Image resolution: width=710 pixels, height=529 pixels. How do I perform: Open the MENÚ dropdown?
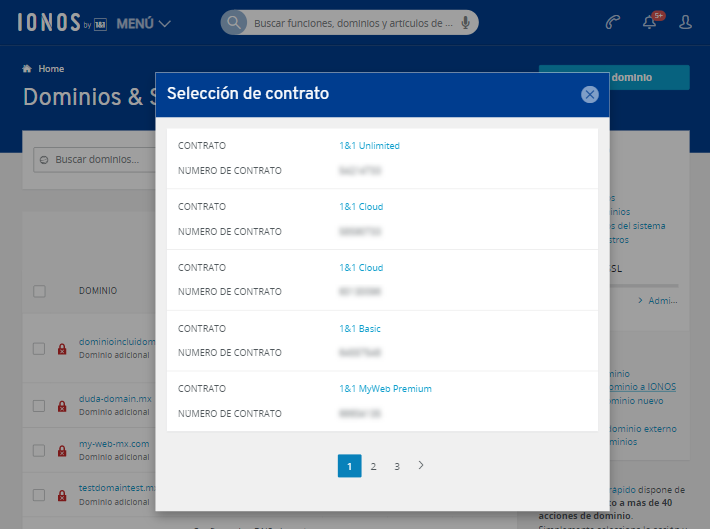click(144, 24)
